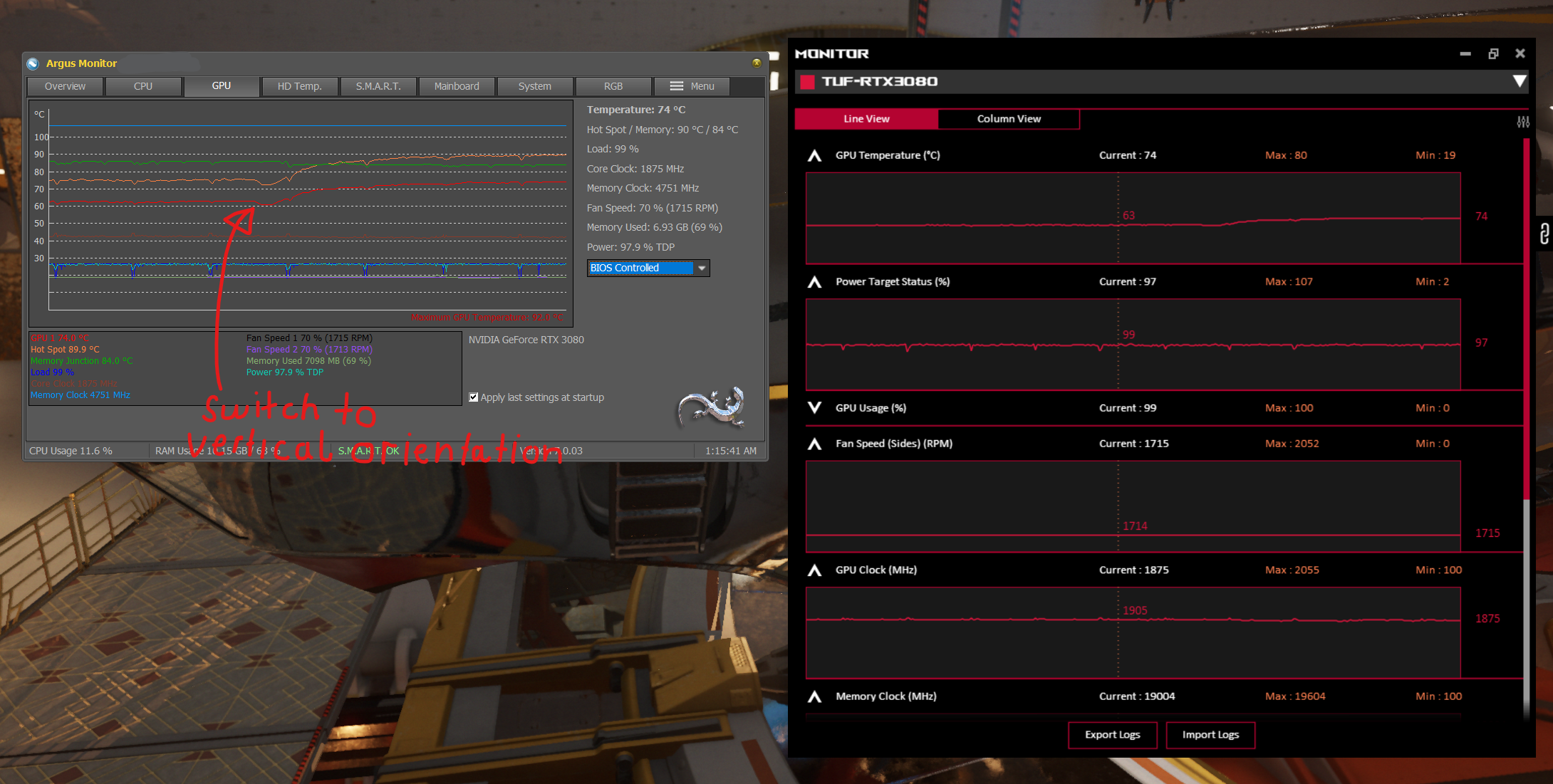Click the 1:15:41 AM clock in status bar
1553x784 pixels.
(x=731, y=451)
